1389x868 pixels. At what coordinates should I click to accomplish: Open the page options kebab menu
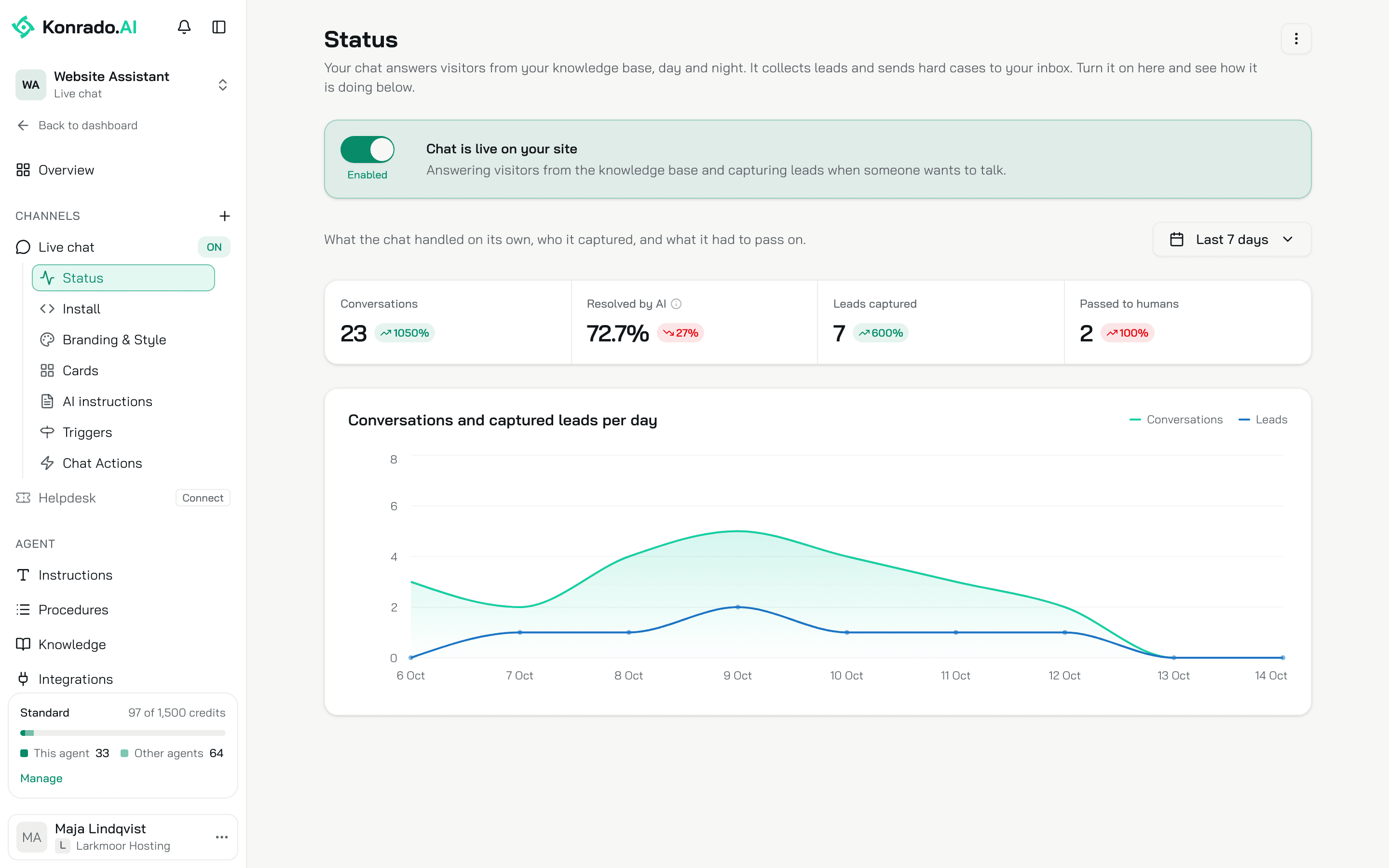[x=1296, y=39]
